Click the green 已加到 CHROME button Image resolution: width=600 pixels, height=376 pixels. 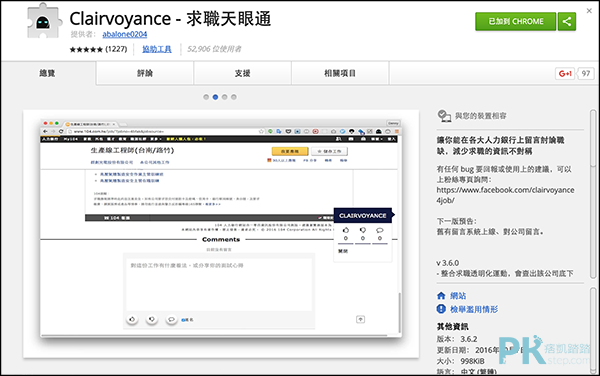515,21
